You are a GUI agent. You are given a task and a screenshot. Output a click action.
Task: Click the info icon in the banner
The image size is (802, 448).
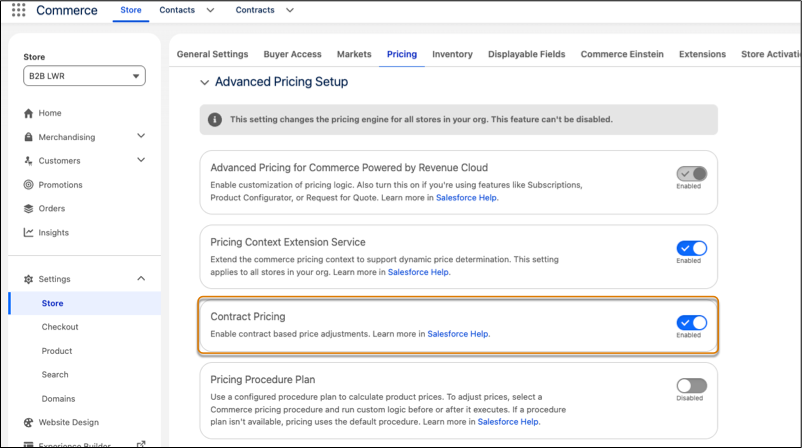[x=215, y=120]
